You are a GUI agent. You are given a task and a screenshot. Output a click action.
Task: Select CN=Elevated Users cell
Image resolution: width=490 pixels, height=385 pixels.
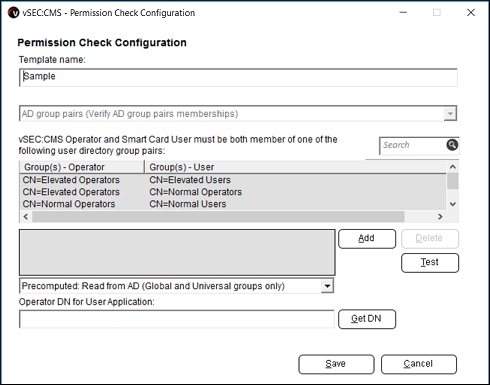[x=190, y=180]
